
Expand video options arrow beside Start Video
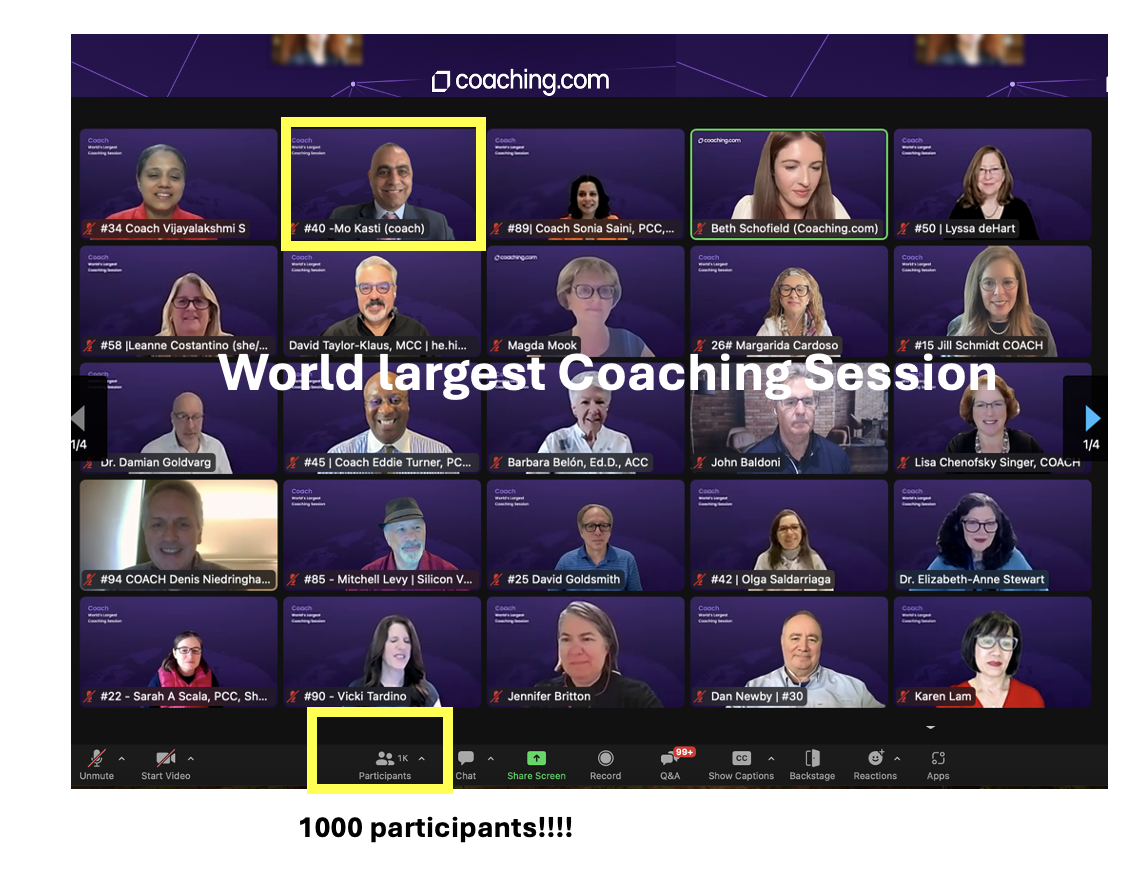[x=191, y=758]
